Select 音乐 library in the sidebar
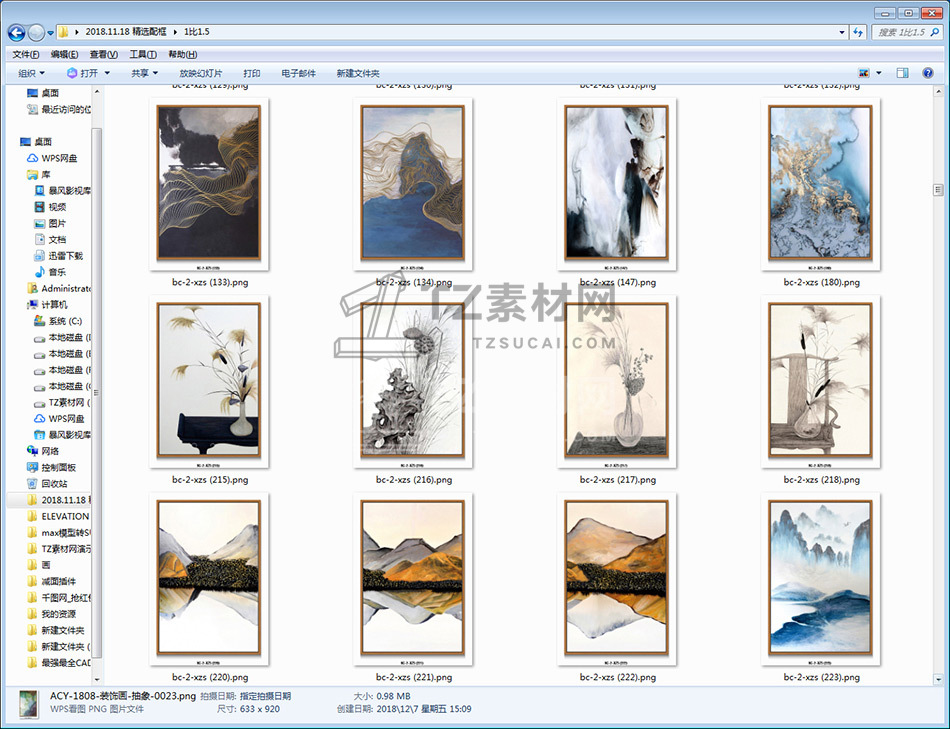This screenshot has height=729, width=950. [x=57, y=272]
